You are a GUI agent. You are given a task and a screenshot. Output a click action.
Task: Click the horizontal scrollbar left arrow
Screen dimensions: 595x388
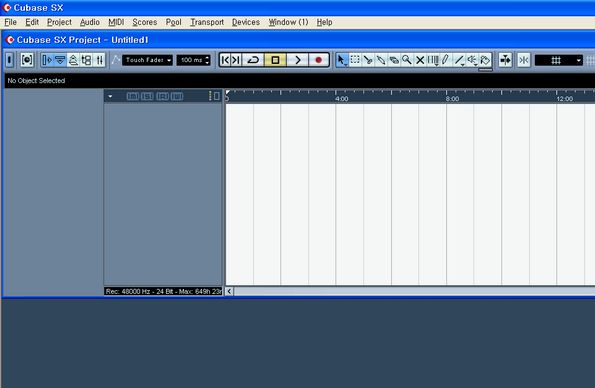[229, 291]
